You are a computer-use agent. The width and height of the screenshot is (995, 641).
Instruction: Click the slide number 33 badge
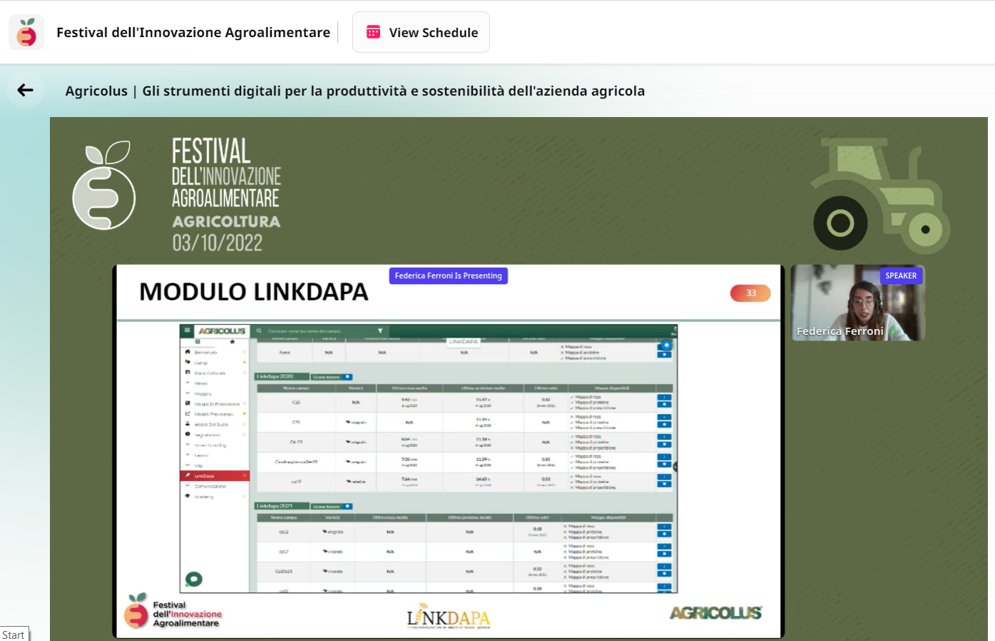[x=750, y=293]
